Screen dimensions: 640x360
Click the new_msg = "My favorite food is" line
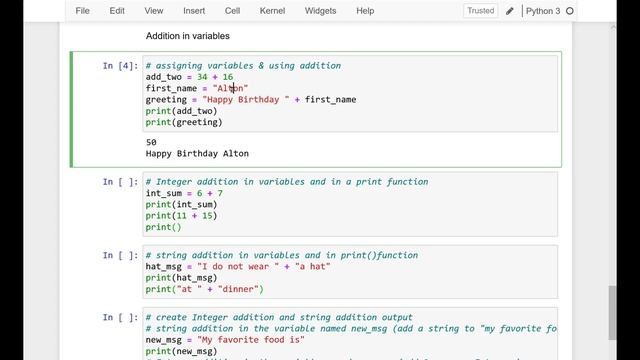tap(225, 340)
